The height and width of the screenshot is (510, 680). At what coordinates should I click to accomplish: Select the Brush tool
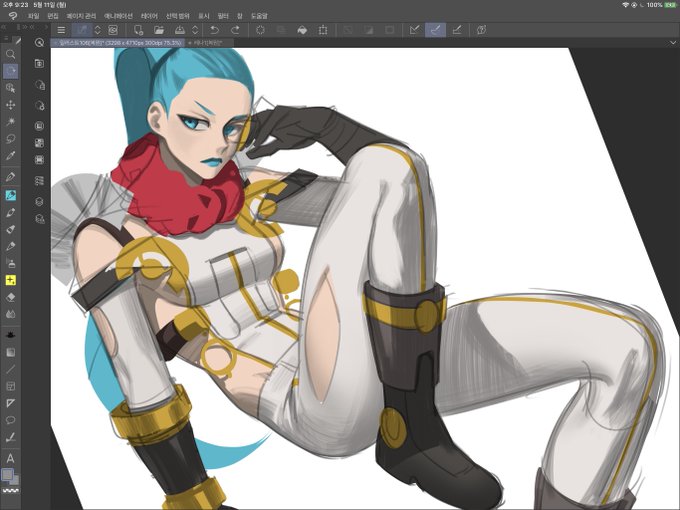pyautogui.click(x=10, y=212)
